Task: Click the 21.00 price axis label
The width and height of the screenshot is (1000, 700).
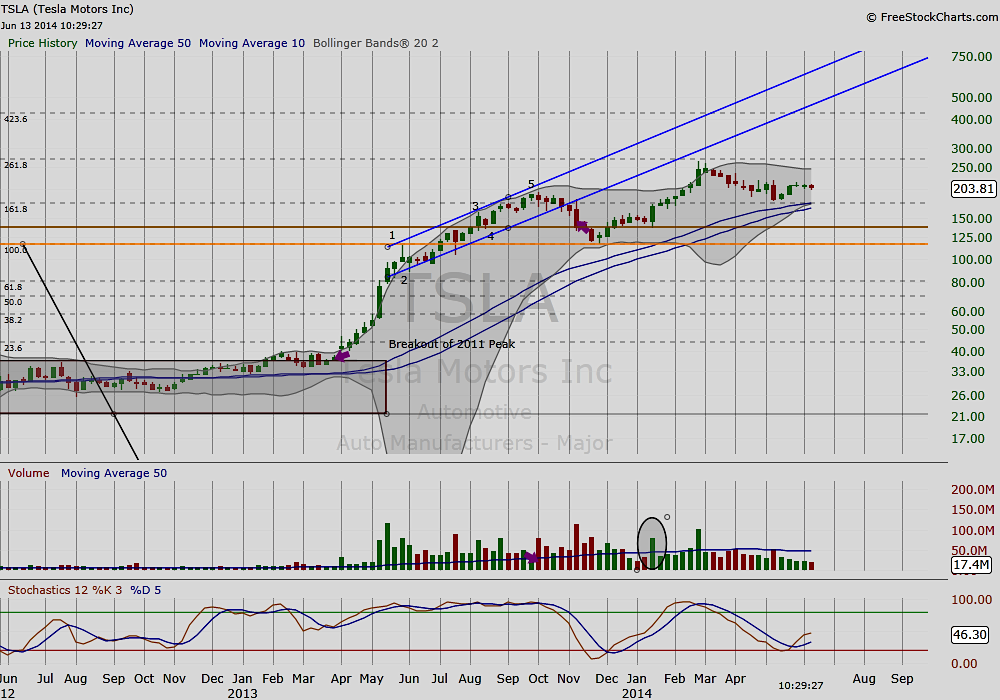Action: tap(968, 417)
